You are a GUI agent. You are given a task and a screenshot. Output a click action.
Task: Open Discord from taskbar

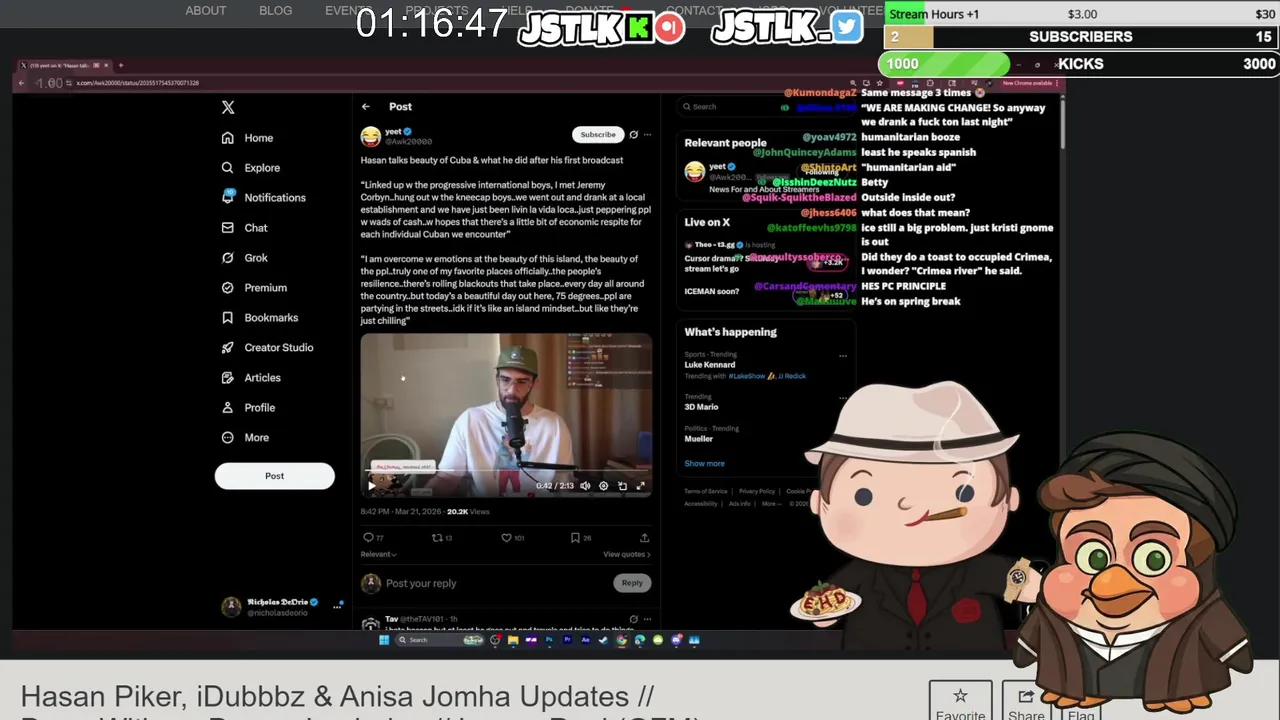676,640
